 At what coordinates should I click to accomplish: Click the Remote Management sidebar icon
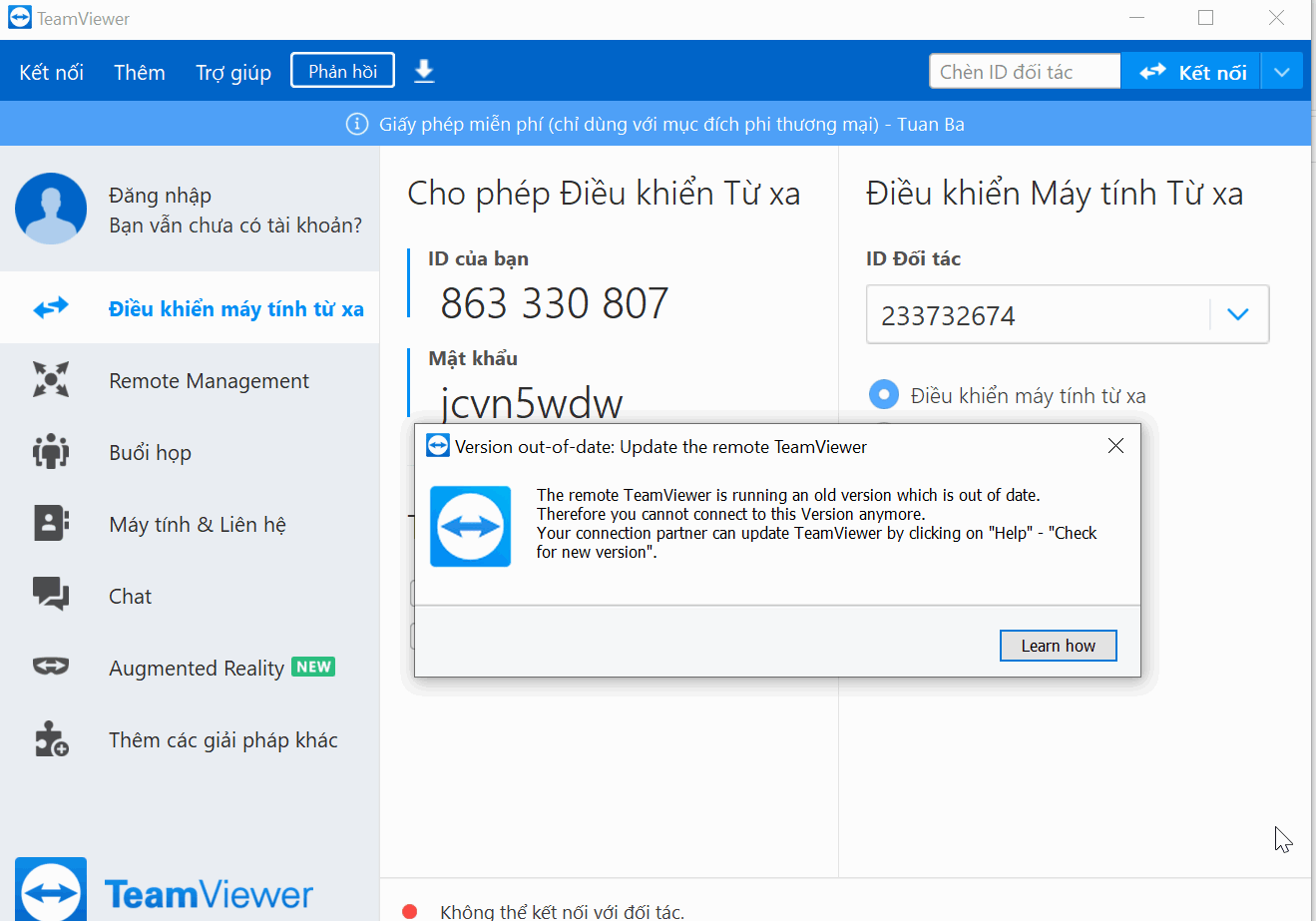(51, 379)
